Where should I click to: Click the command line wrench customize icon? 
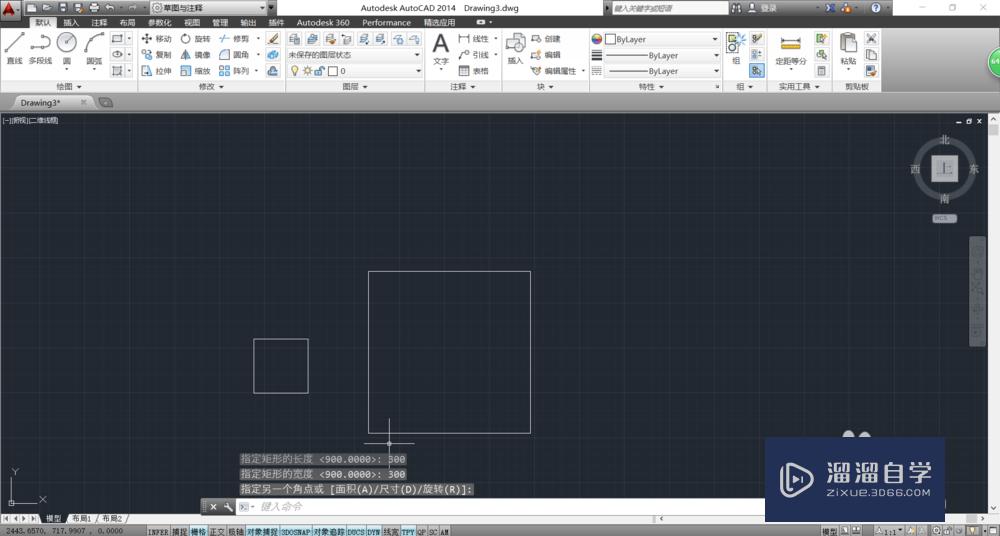tap(228, 507)
